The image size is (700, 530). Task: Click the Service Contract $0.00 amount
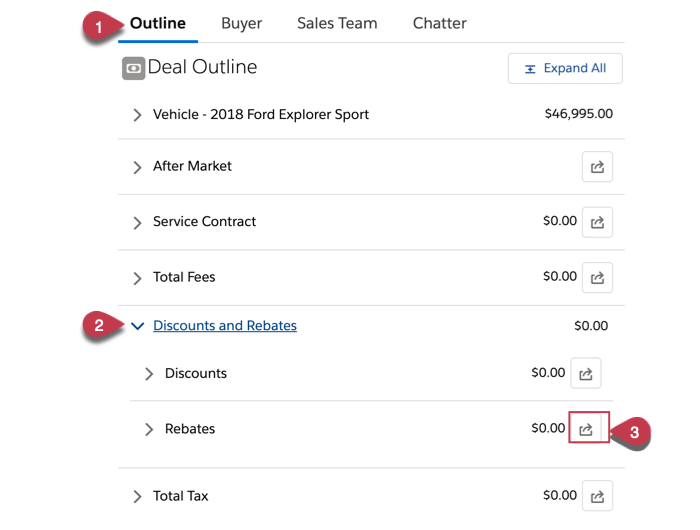point(560,221)
